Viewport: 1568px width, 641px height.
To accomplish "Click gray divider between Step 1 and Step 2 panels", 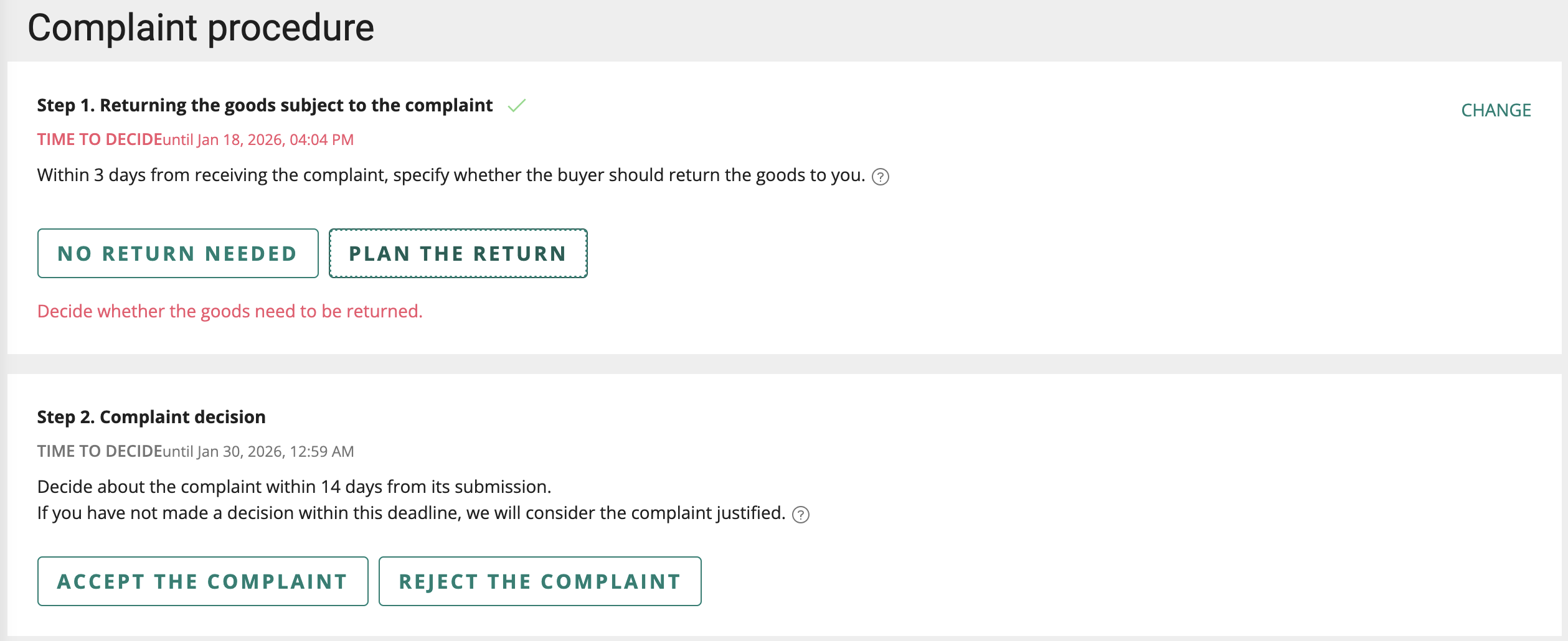I will (x=784, y=364).
